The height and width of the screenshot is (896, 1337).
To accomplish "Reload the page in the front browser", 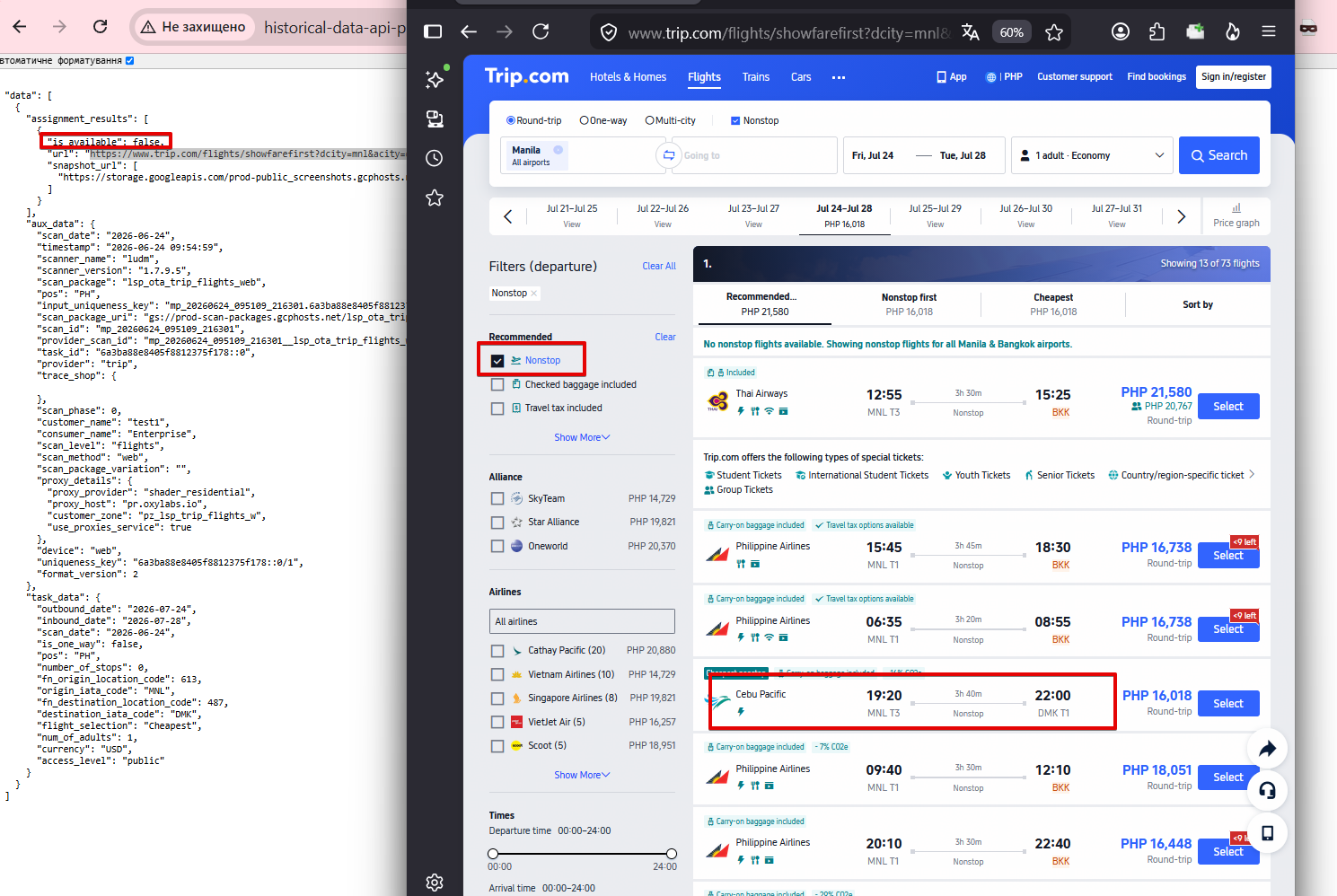I will pos(541,31).
